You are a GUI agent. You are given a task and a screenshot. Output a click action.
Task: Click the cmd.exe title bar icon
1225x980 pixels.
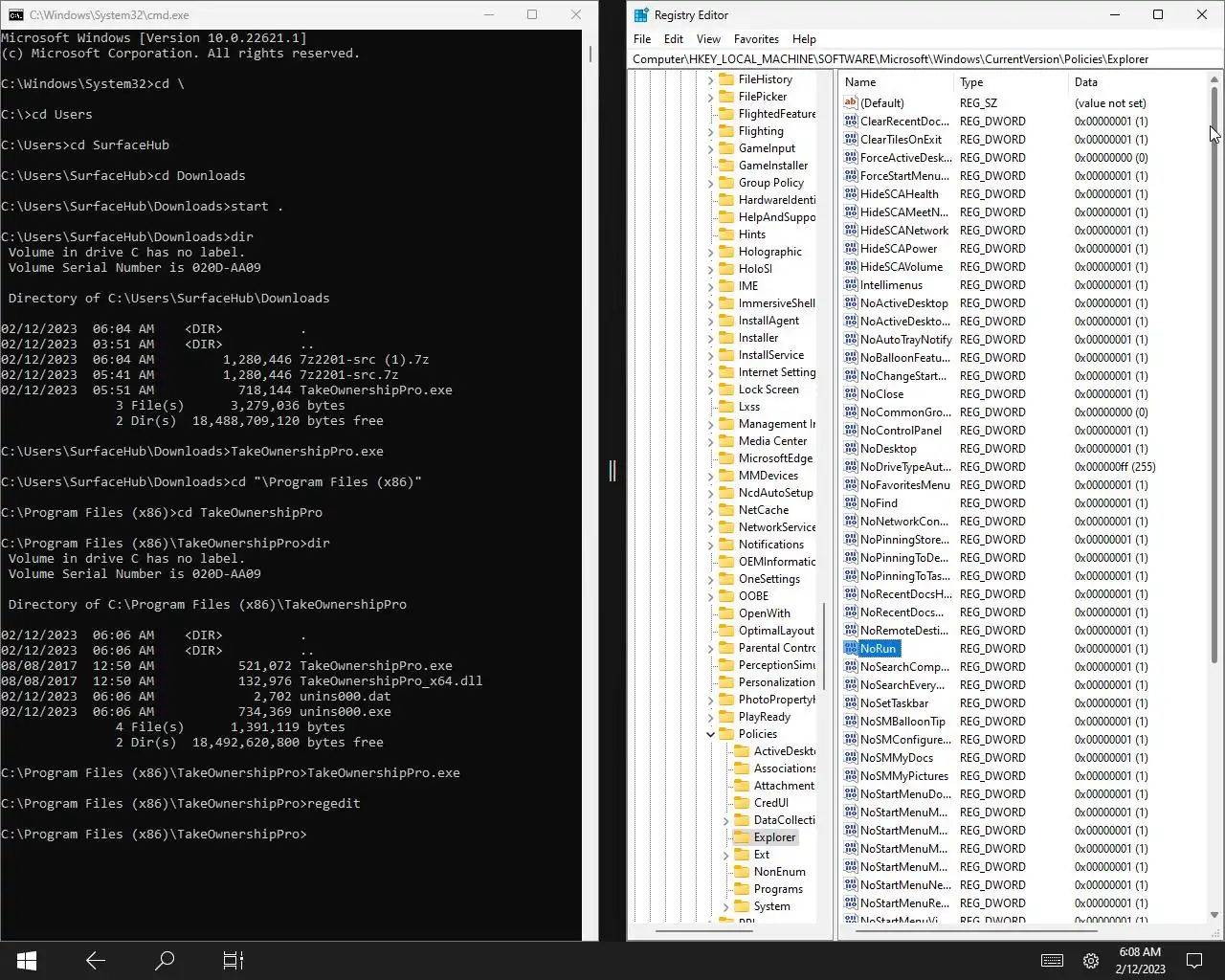[x=16, y=14]
